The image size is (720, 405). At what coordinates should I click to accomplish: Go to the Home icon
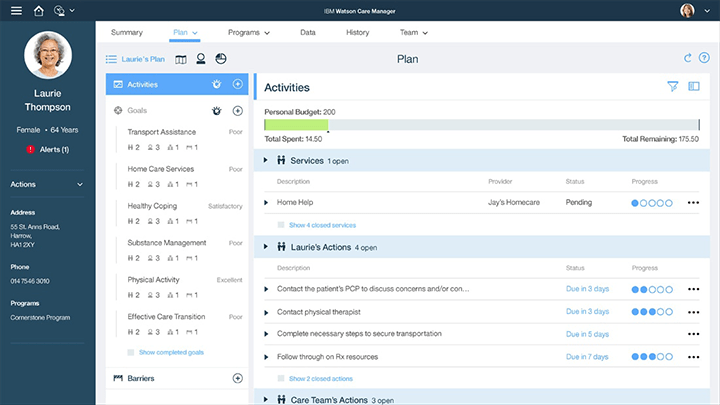(38, 11)
